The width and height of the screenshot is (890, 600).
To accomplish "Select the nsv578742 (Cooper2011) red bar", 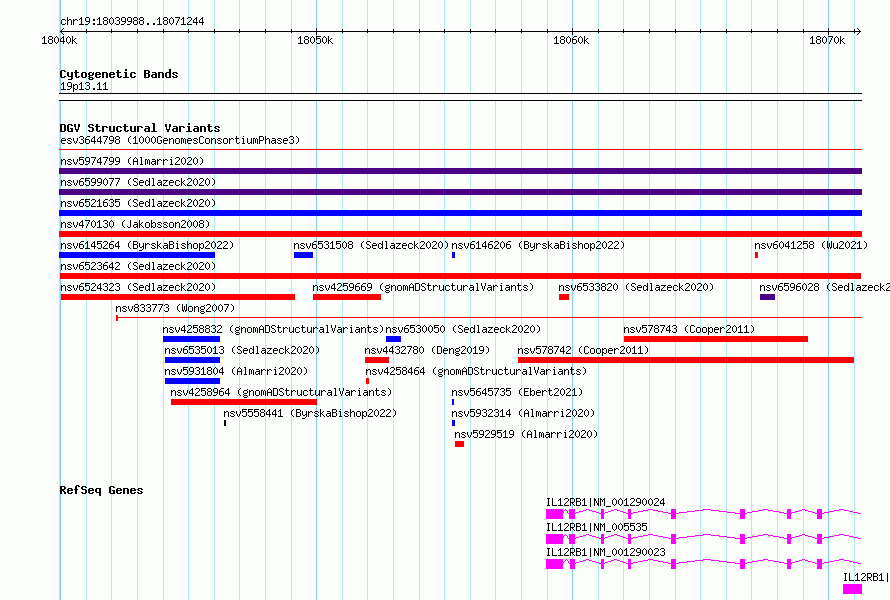I will 686,360.
